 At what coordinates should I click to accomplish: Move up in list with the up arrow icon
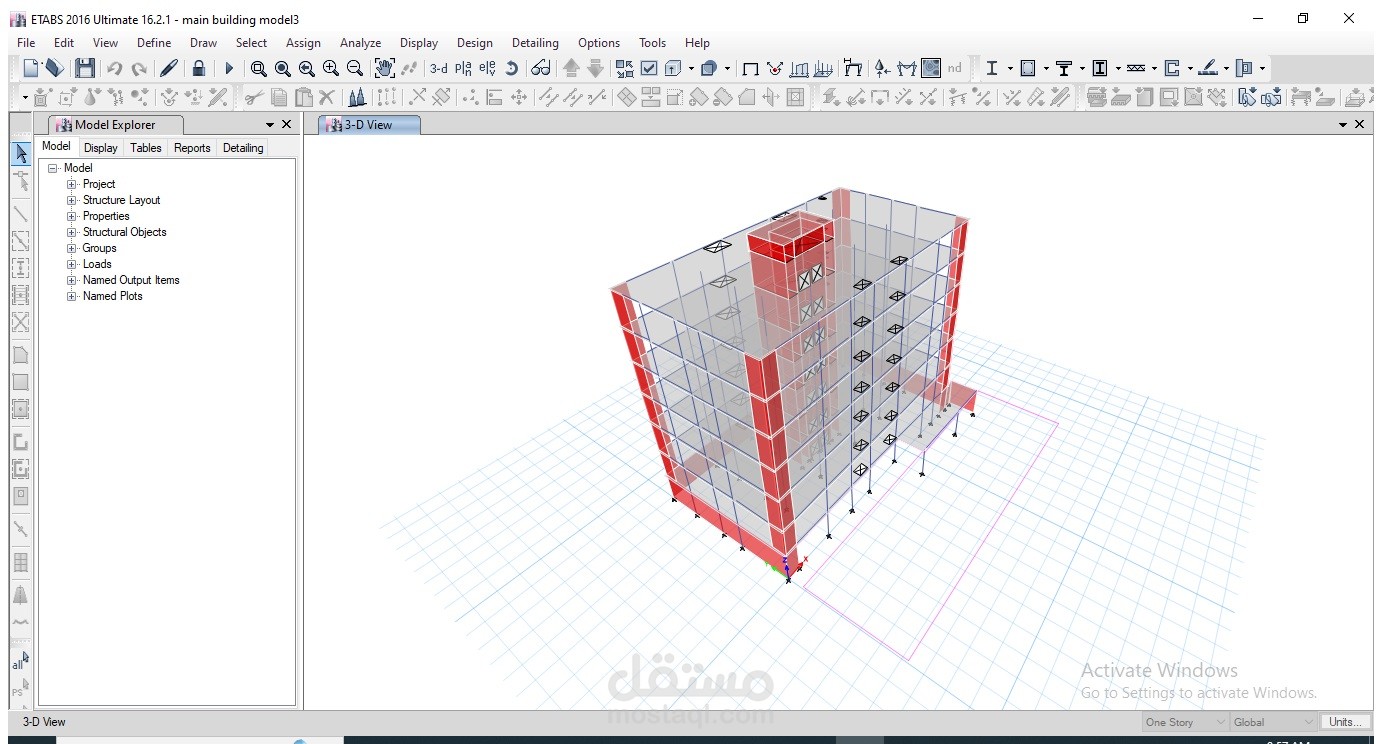571,68
